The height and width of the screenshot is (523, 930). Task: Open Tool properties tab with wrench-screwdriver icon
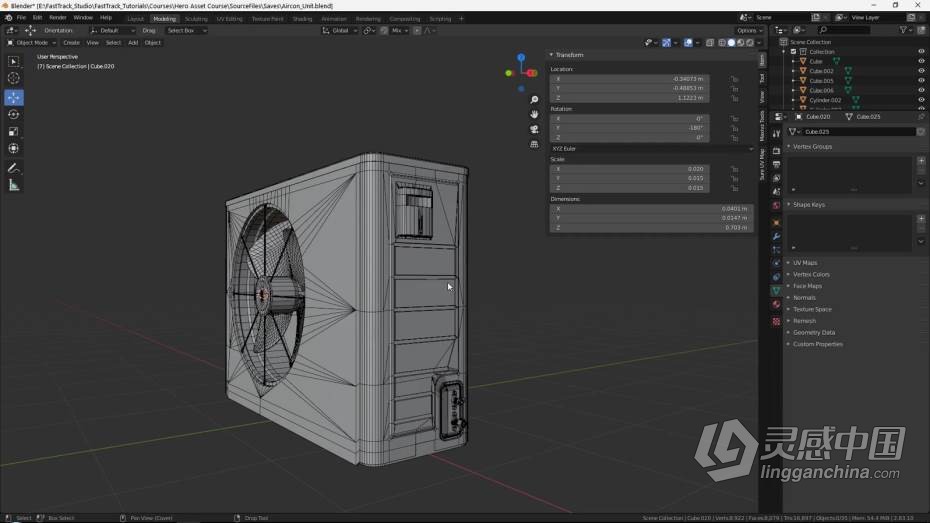point(776,135)
